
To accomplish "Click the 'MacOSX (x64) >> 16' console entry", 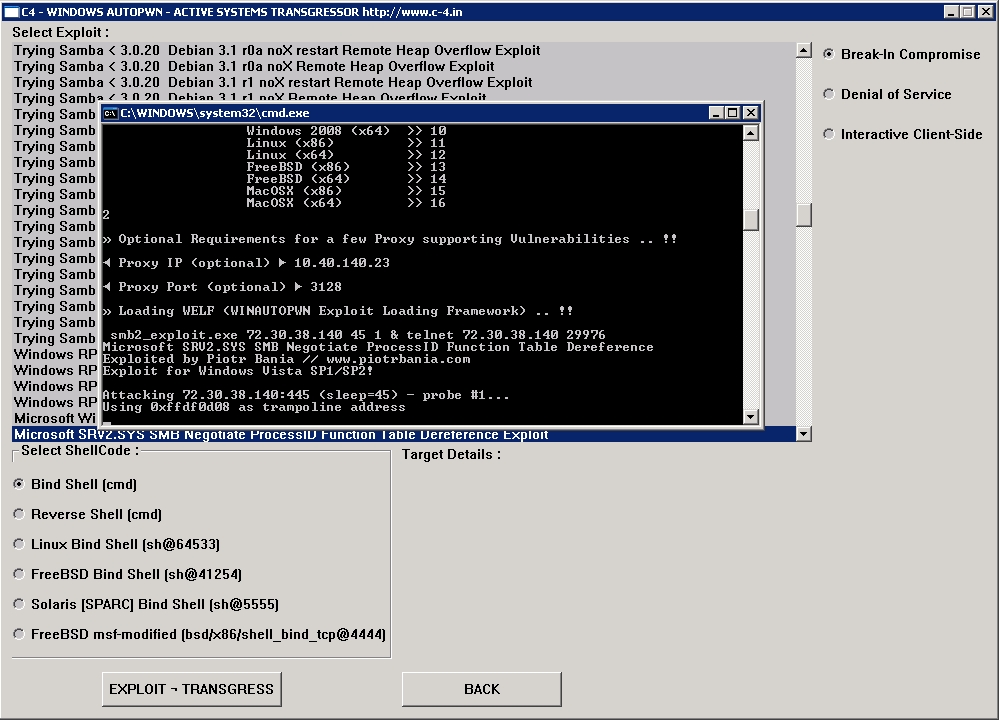I will point(346,203).
